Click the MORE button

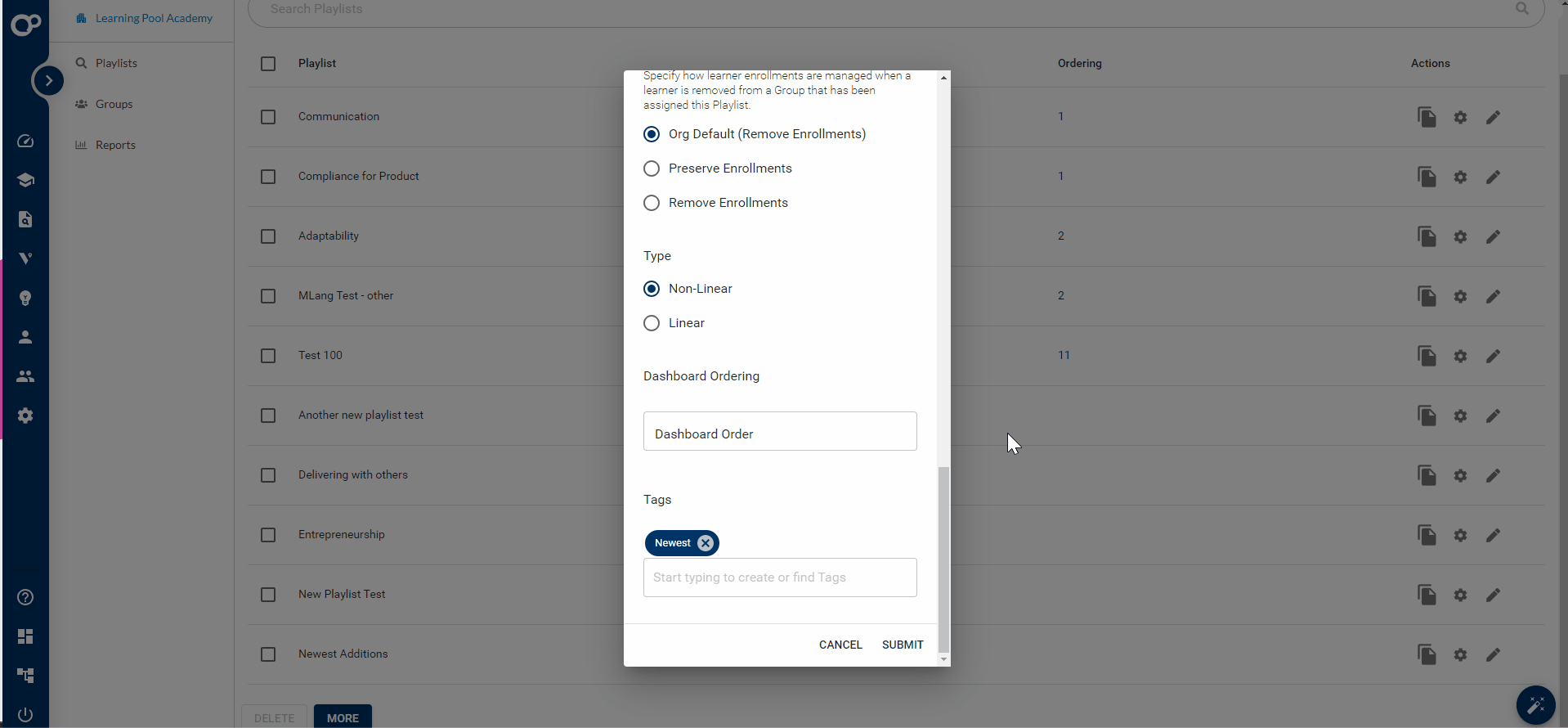click(343, 717)
